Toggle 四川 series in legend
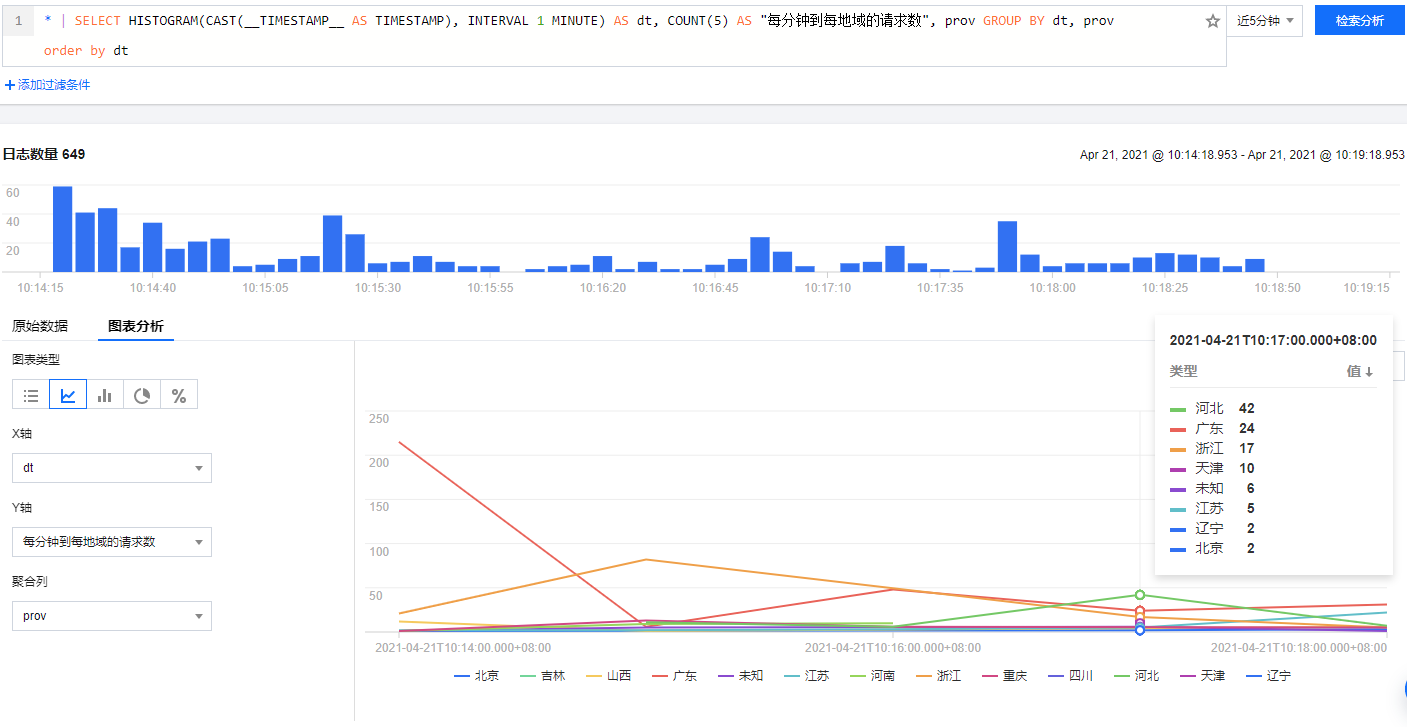The height and width of the screenshot is (727, 1407). (x=1070, y=676)
